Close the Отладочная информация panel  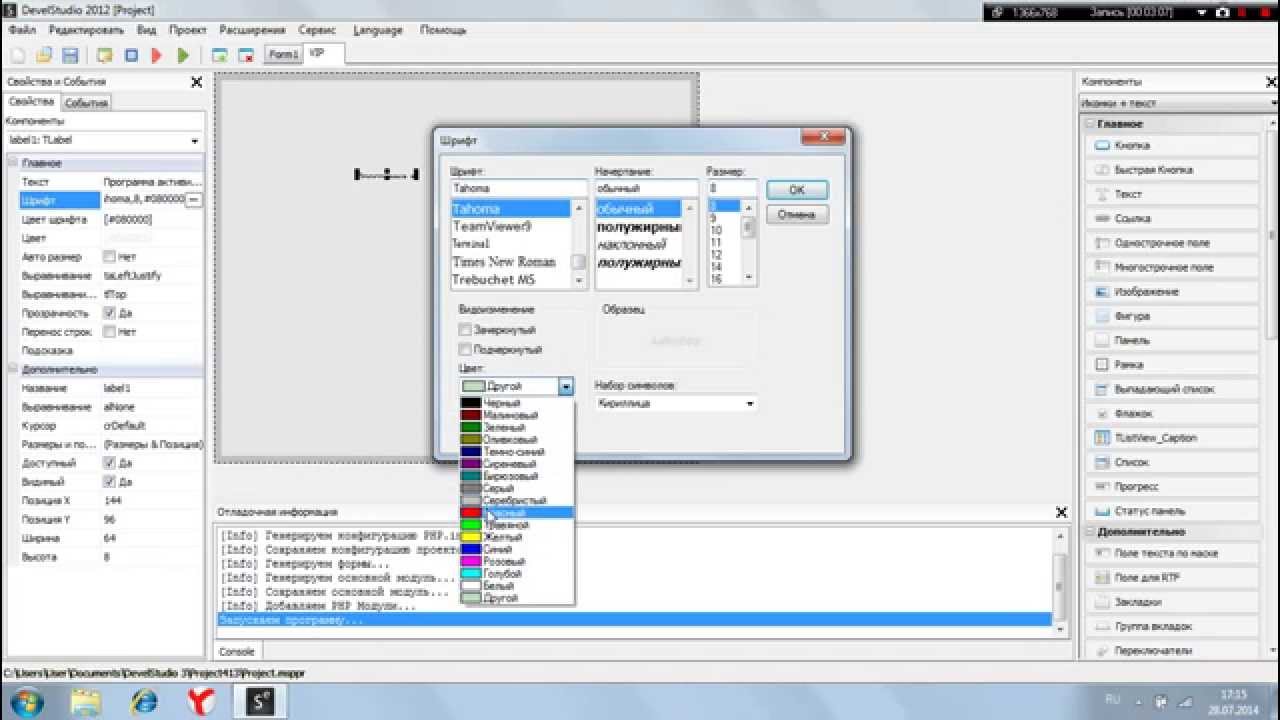click(1061, 512)
